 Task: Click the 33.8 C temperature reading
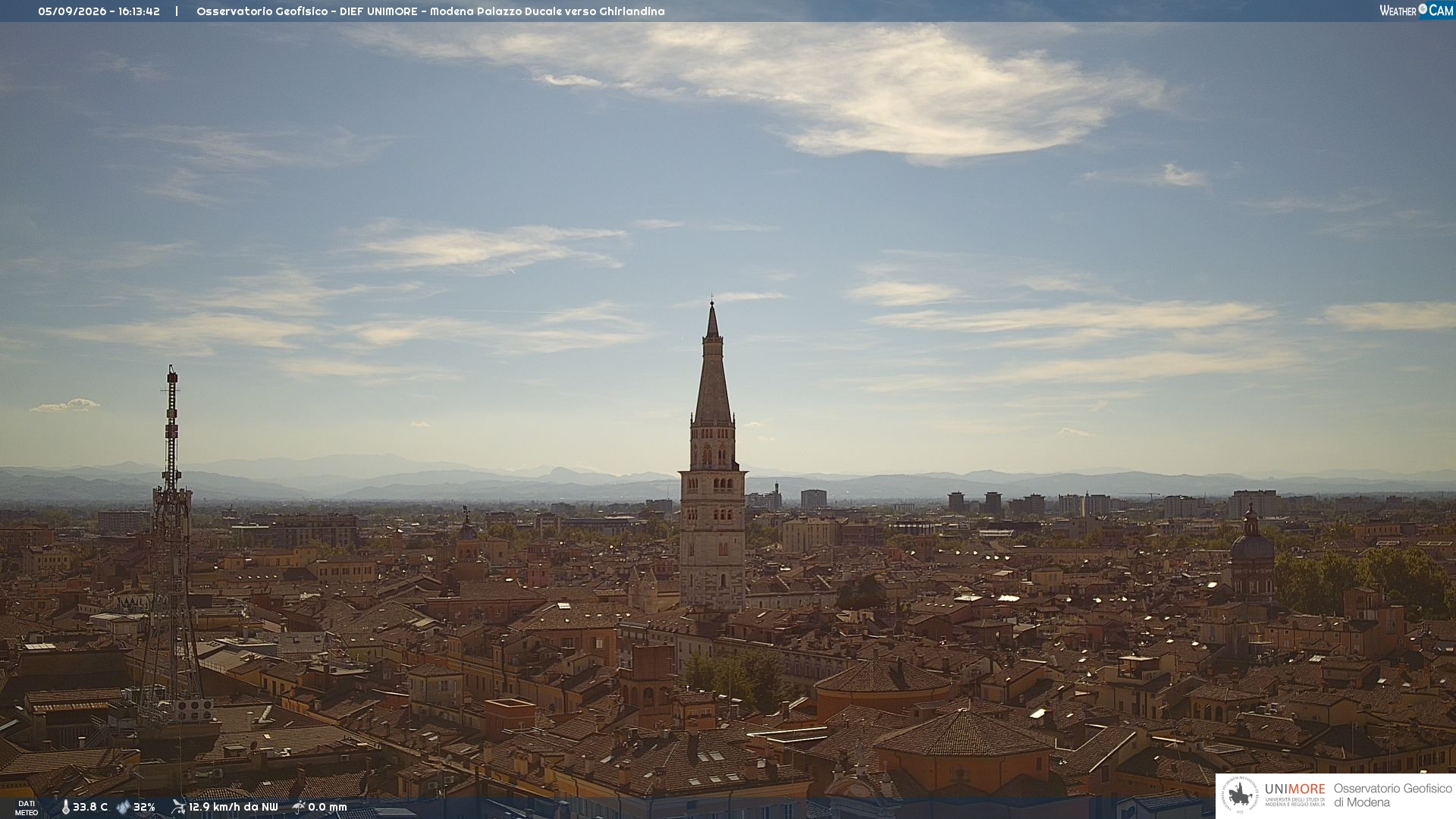point(90,807)
